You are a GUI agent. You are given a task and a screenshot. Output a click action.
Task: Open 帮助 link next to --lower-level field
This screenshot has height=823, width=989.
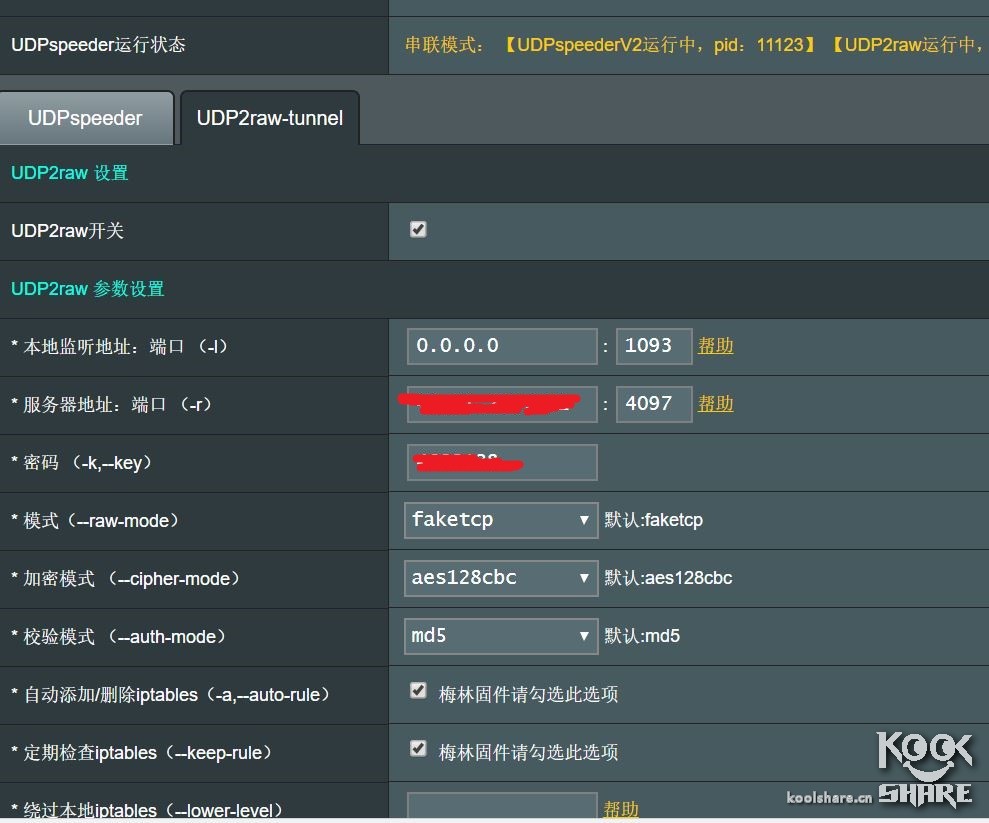[620, 809]
